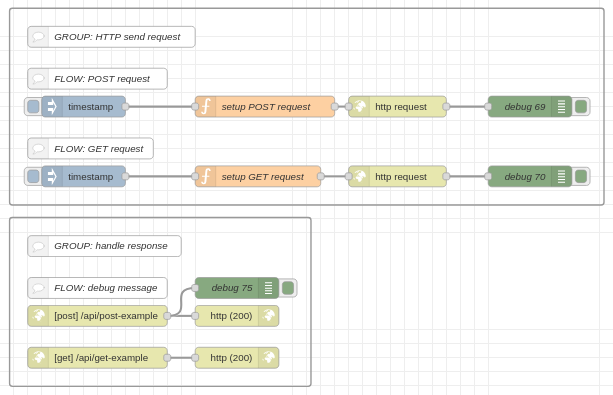Toggle debug 75 output on or off
Image resolution: width=613 pixels, height=395 pixels.
(288, 288)
